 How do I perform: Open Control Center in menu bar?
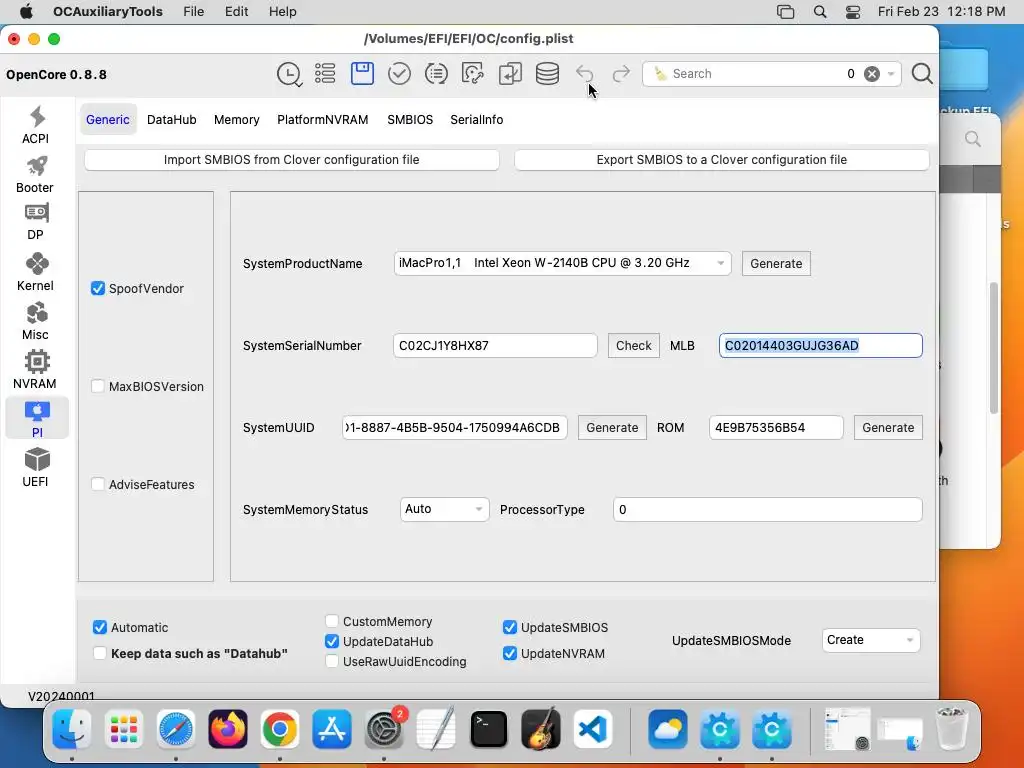(x=853, y=12)
